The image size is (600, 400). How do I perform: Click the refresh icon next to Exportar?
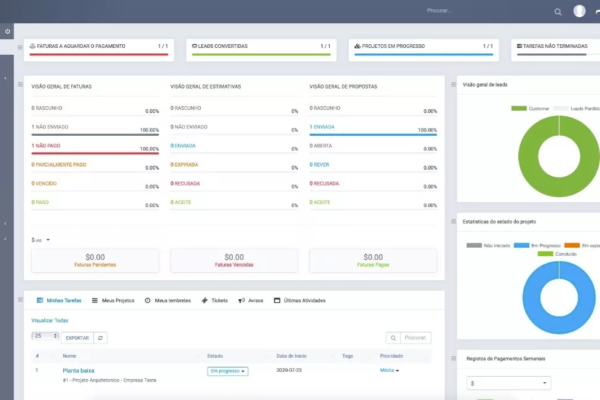[101, 338]
